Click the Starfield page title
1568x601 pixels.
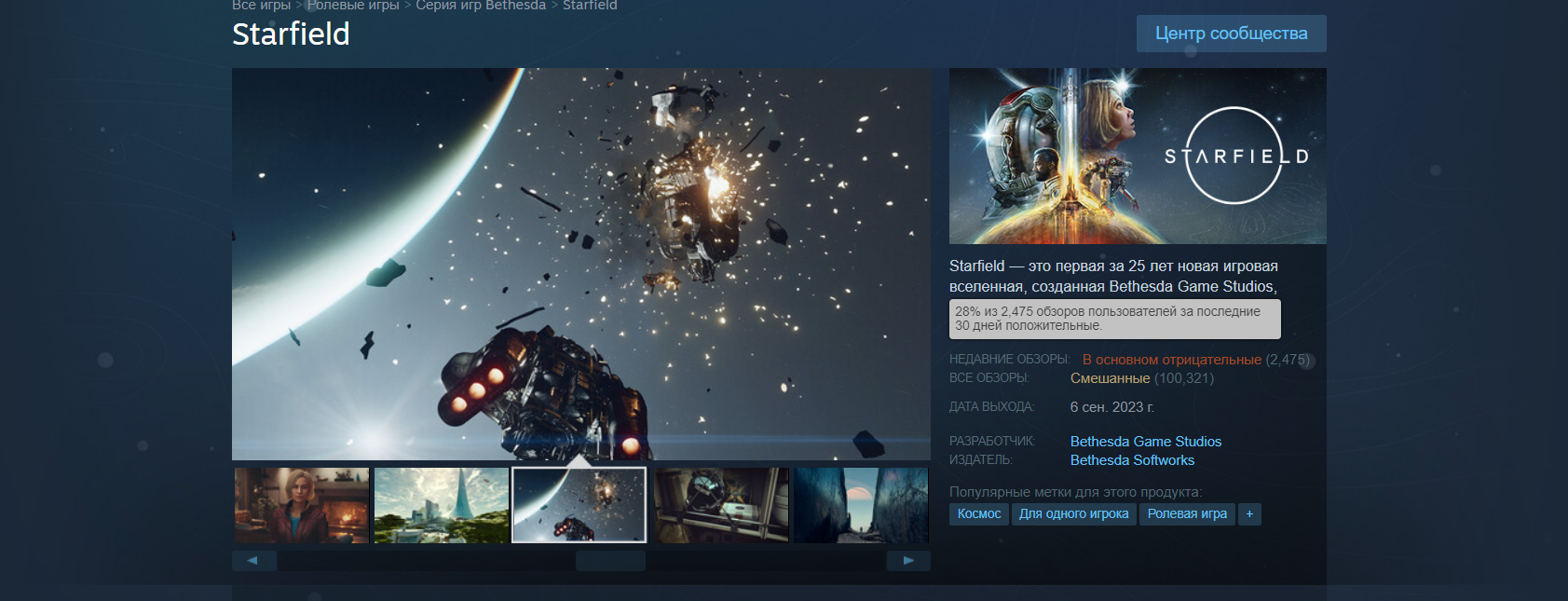(x=291, y=34)
